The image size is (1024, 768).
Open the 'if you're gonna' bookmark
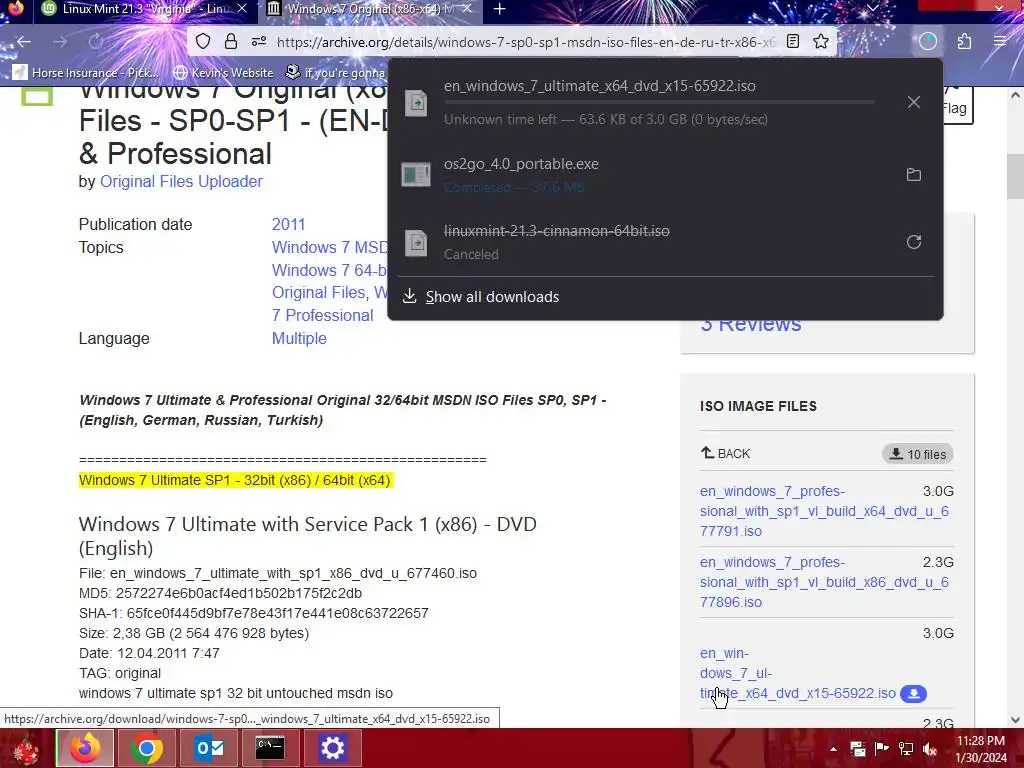click(x=336, y=72)
